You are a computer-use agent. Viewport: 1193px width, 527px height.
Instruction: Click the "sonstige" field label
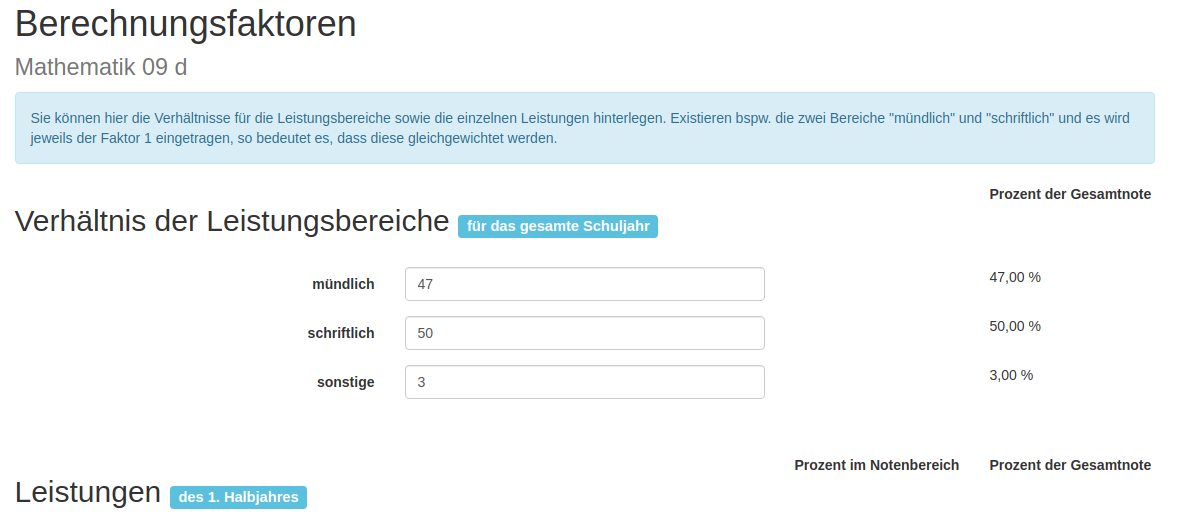pos(345,382)
